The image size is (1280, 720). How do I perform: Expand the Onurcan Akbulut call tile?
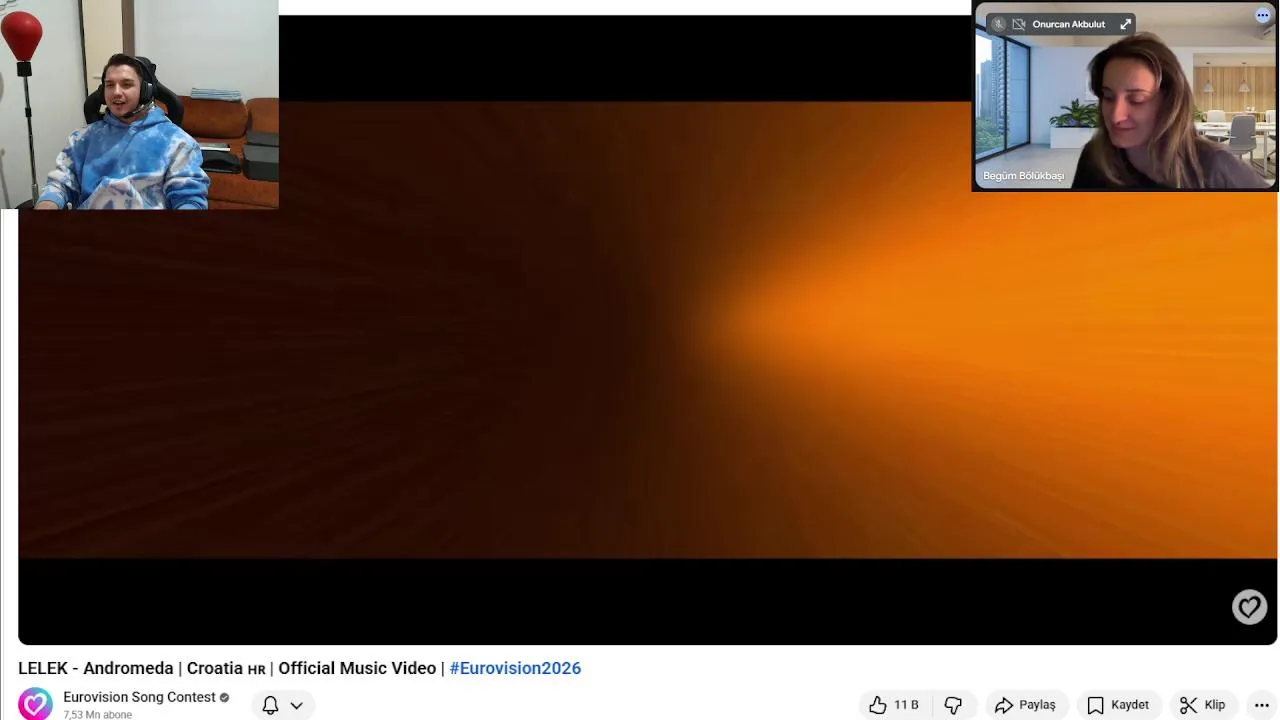(1125, 24)
